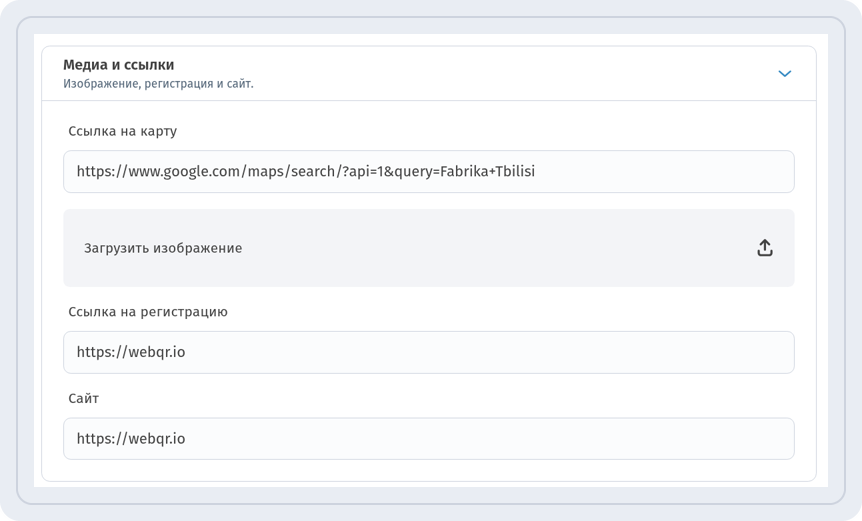
Task: Open the Загрузить изображение upload area
Action: click(x=429, y=248)
